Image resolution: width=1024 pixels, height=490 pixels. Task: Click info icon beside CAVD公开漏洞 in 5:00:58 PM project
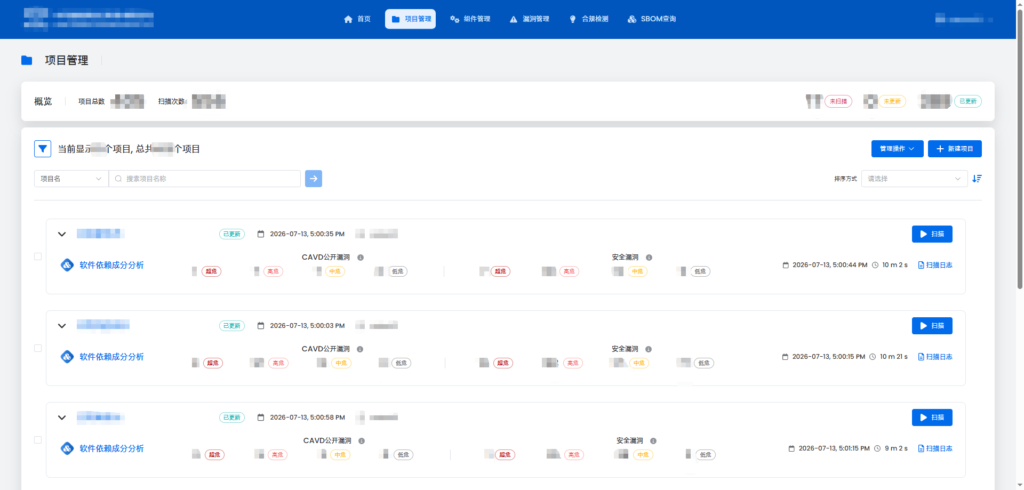coord(361,440)
